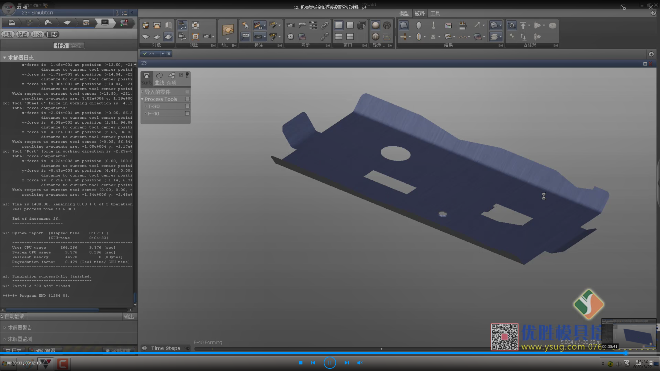
Task: Select the second pill sub-tab under workflow bar
Action: (x=22, y=34)
